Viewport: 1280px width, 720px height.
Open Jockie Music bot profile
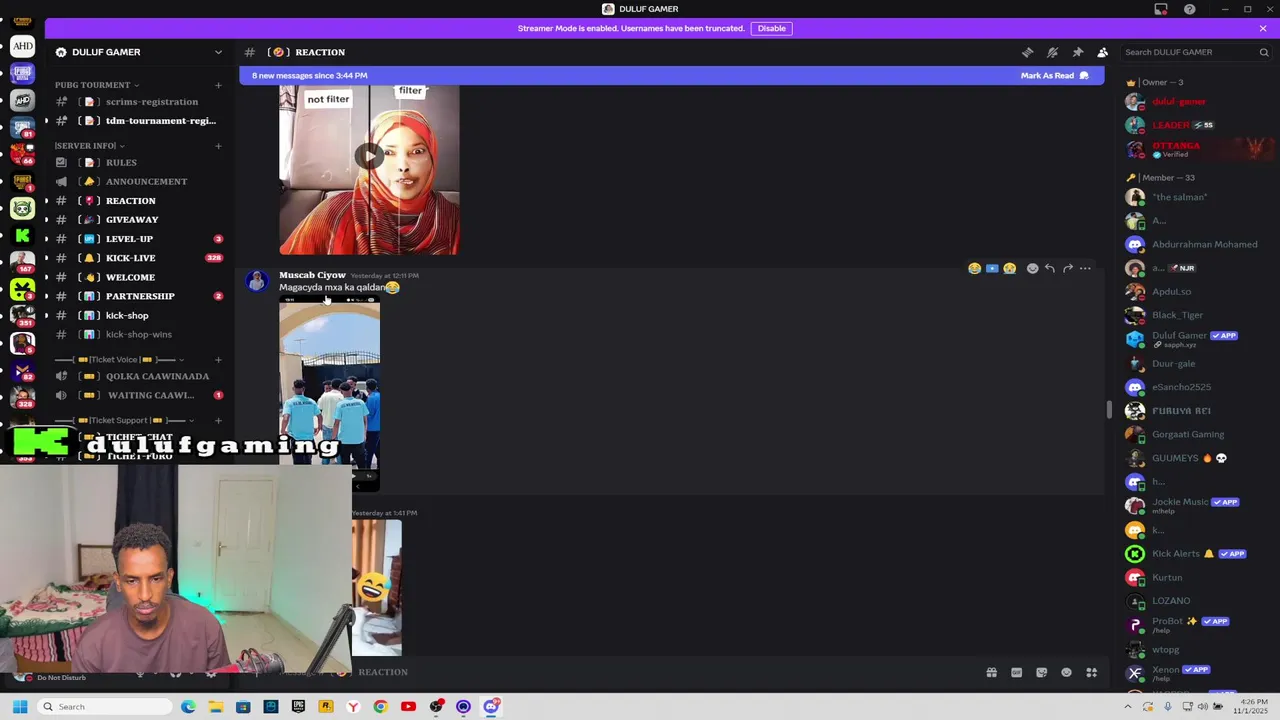coord(1198,506)
